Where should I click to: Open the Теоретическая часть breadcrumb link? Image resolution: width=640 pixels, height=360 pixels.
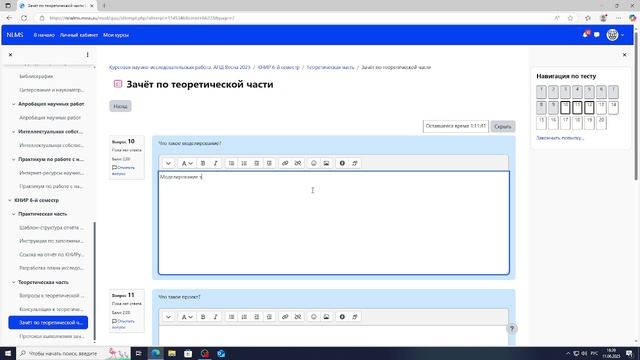[x=331, y=67]
